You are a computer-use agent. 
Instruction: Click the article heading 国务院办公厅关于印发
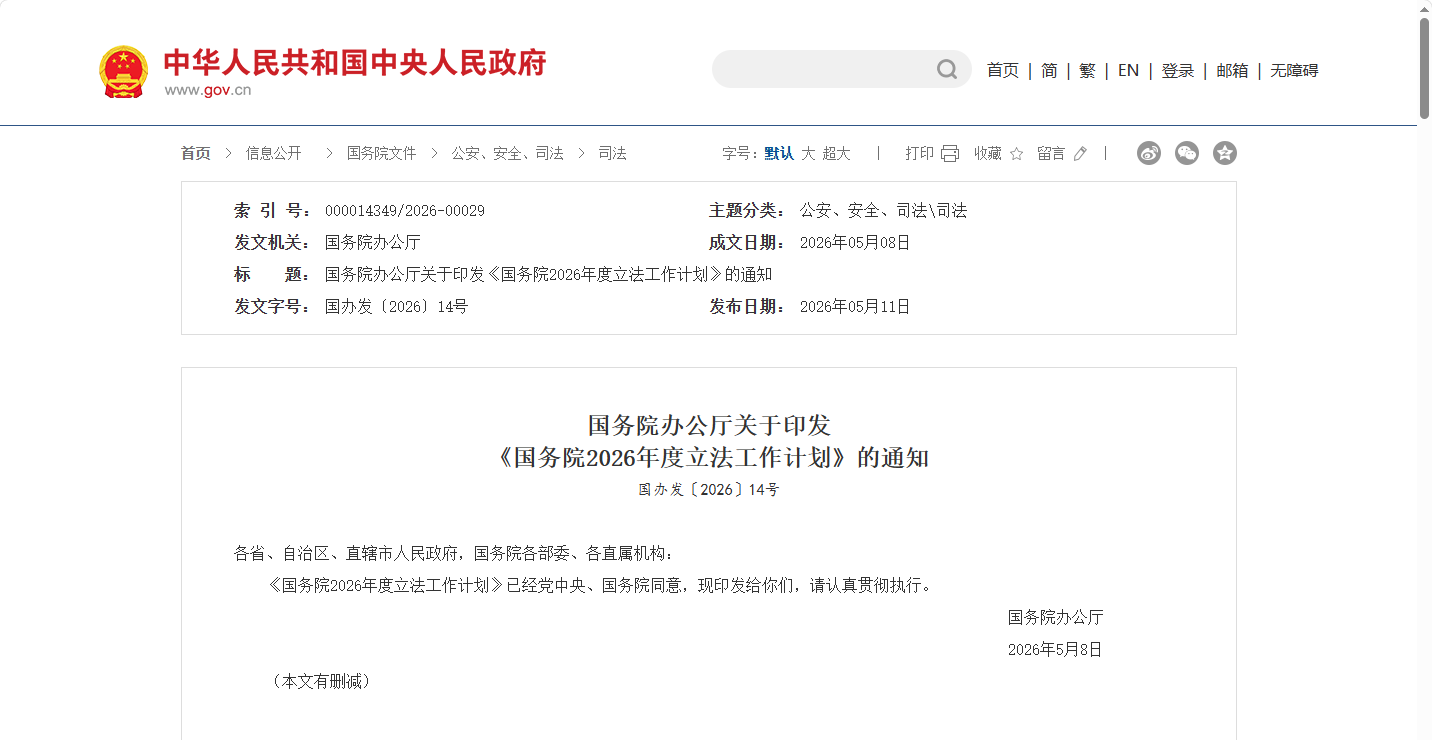click(x=709, y=425)
